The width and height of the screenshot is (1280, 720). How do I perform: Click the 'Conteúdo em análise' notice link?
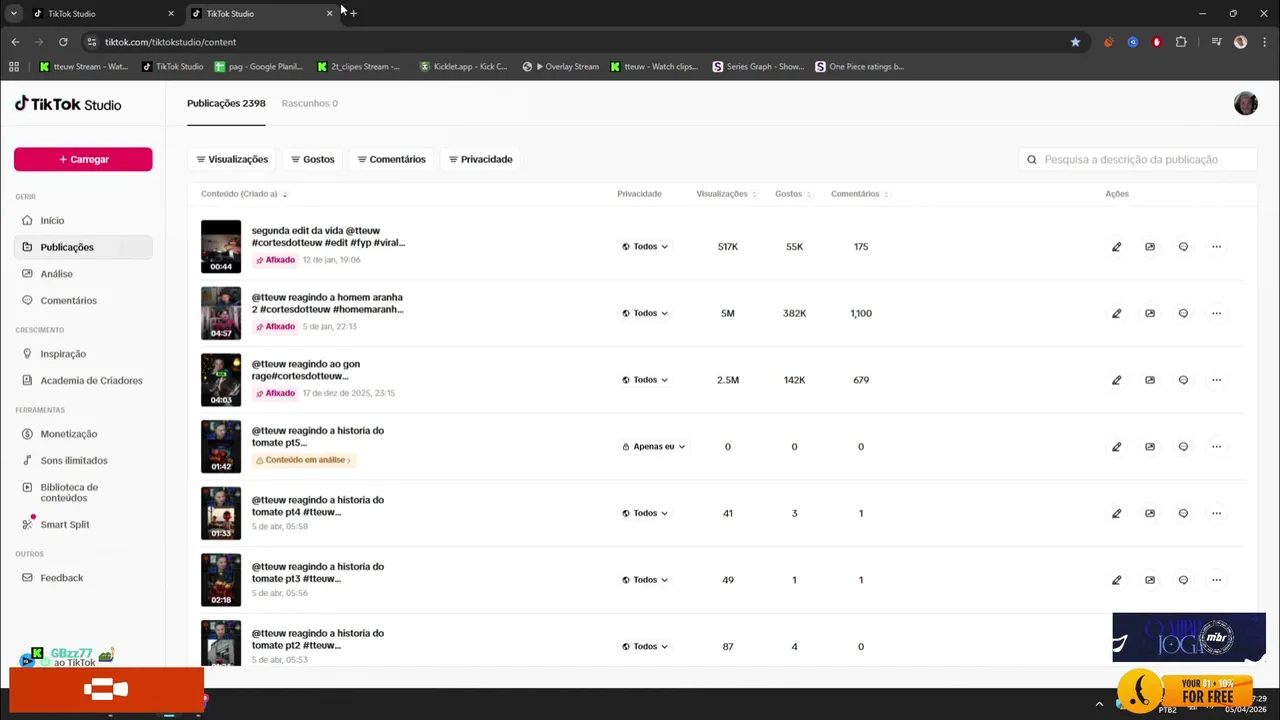pos(304,460)
